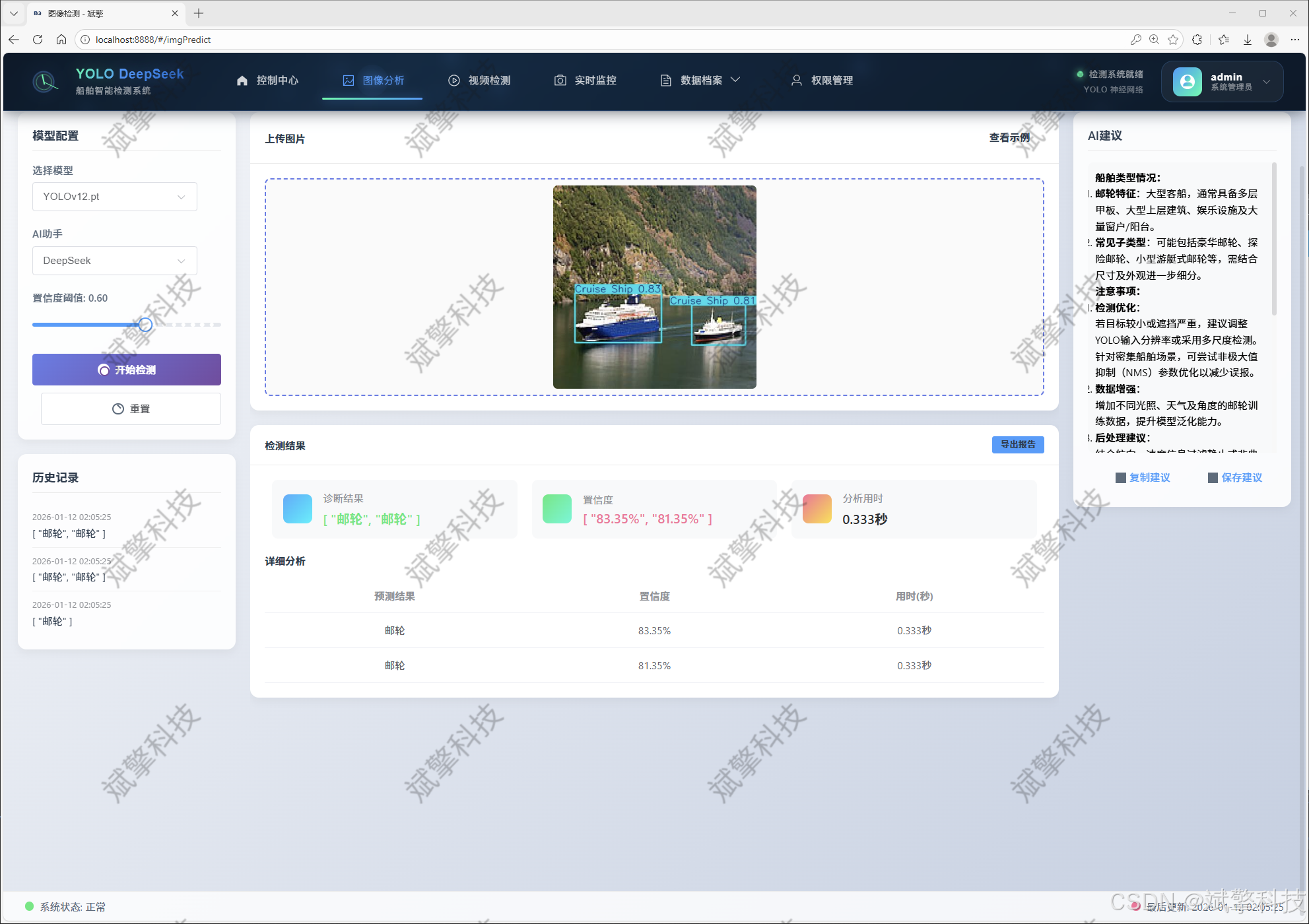Click the favorites star icon in address bar
The height and width of the screenshot is (924, 1309).
tap(1173, 40)
